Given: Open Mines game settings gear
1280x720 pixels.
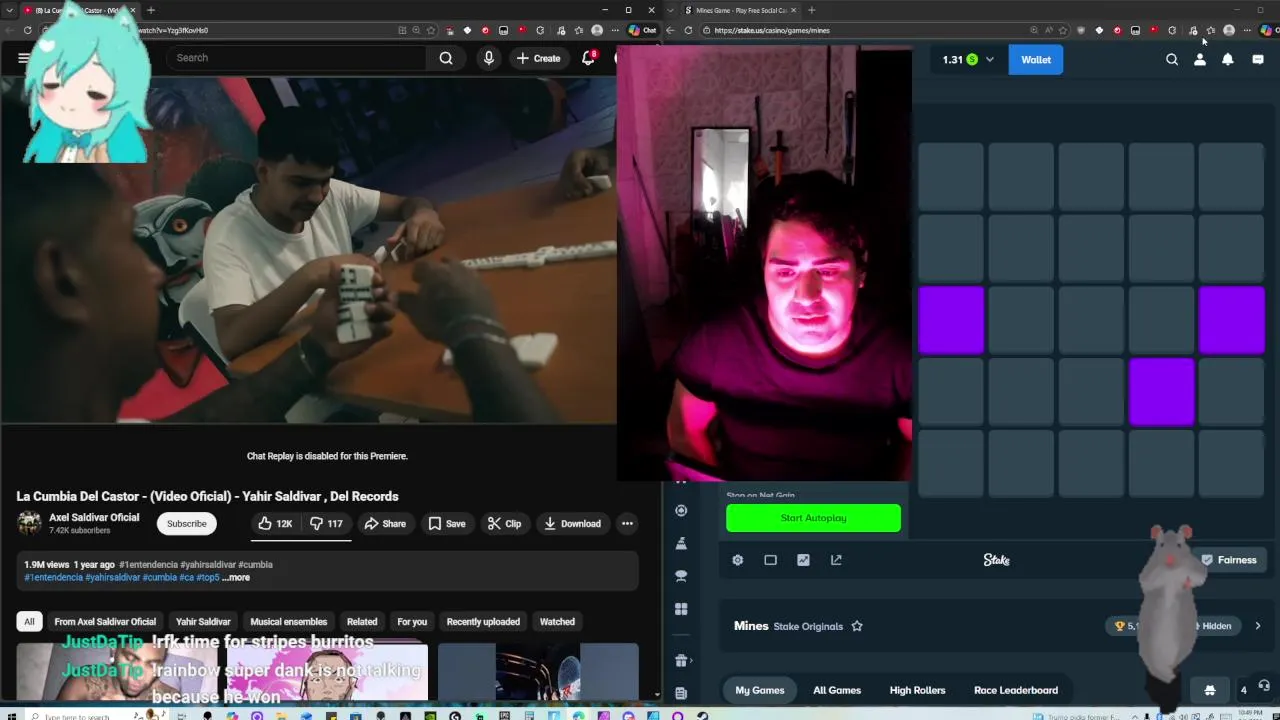Looking at the screenshot, I should coord(738,560).
